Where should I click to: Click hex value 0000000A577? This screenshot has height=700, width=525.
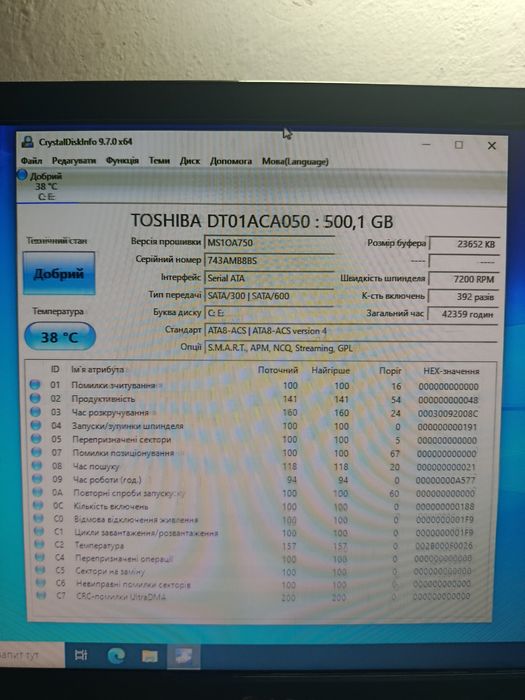tap(446, 480)
